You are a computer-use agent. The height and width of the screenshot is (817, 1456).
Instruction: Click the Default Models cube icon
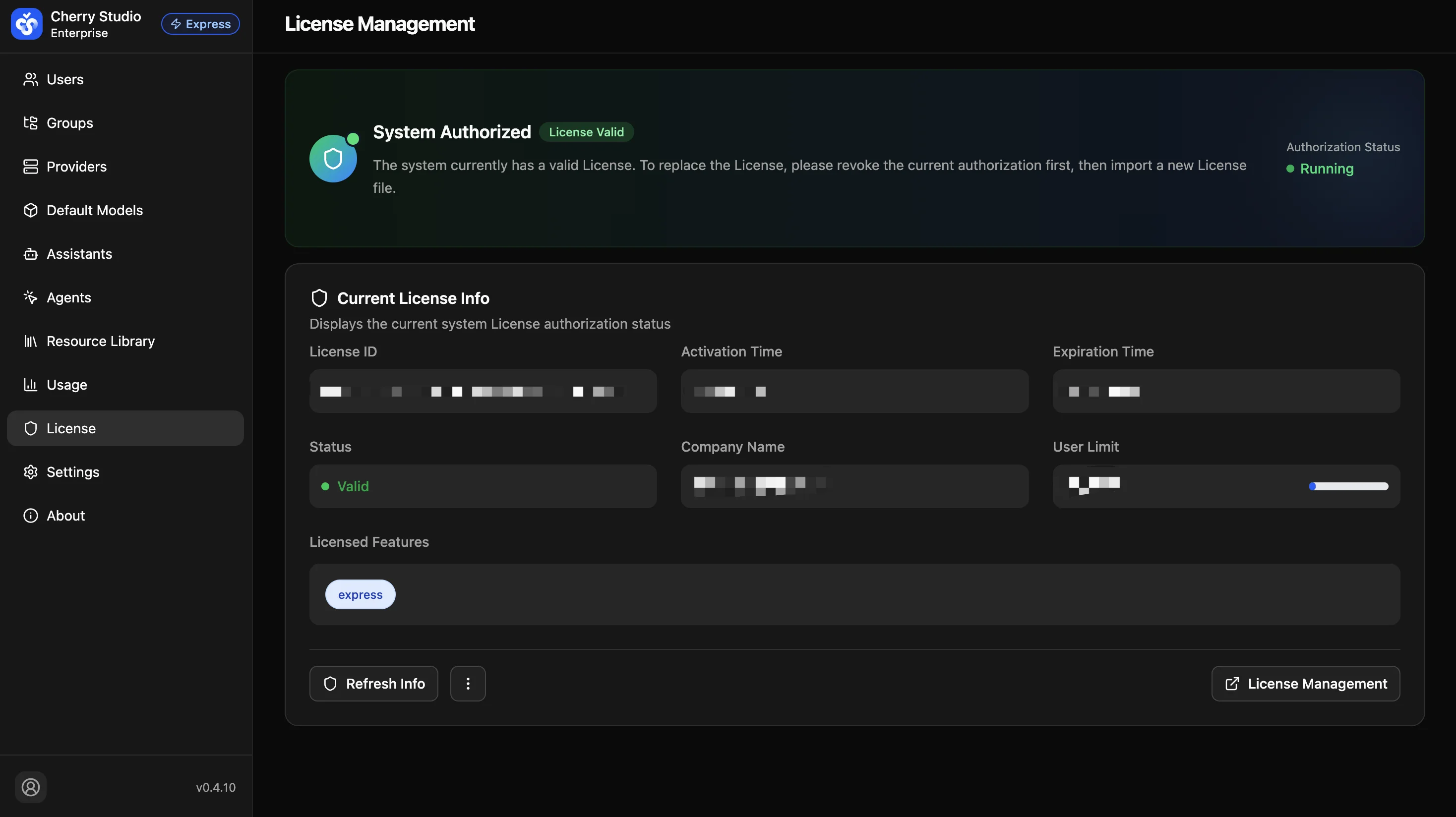pyautogui.click(x=31, y=210)
